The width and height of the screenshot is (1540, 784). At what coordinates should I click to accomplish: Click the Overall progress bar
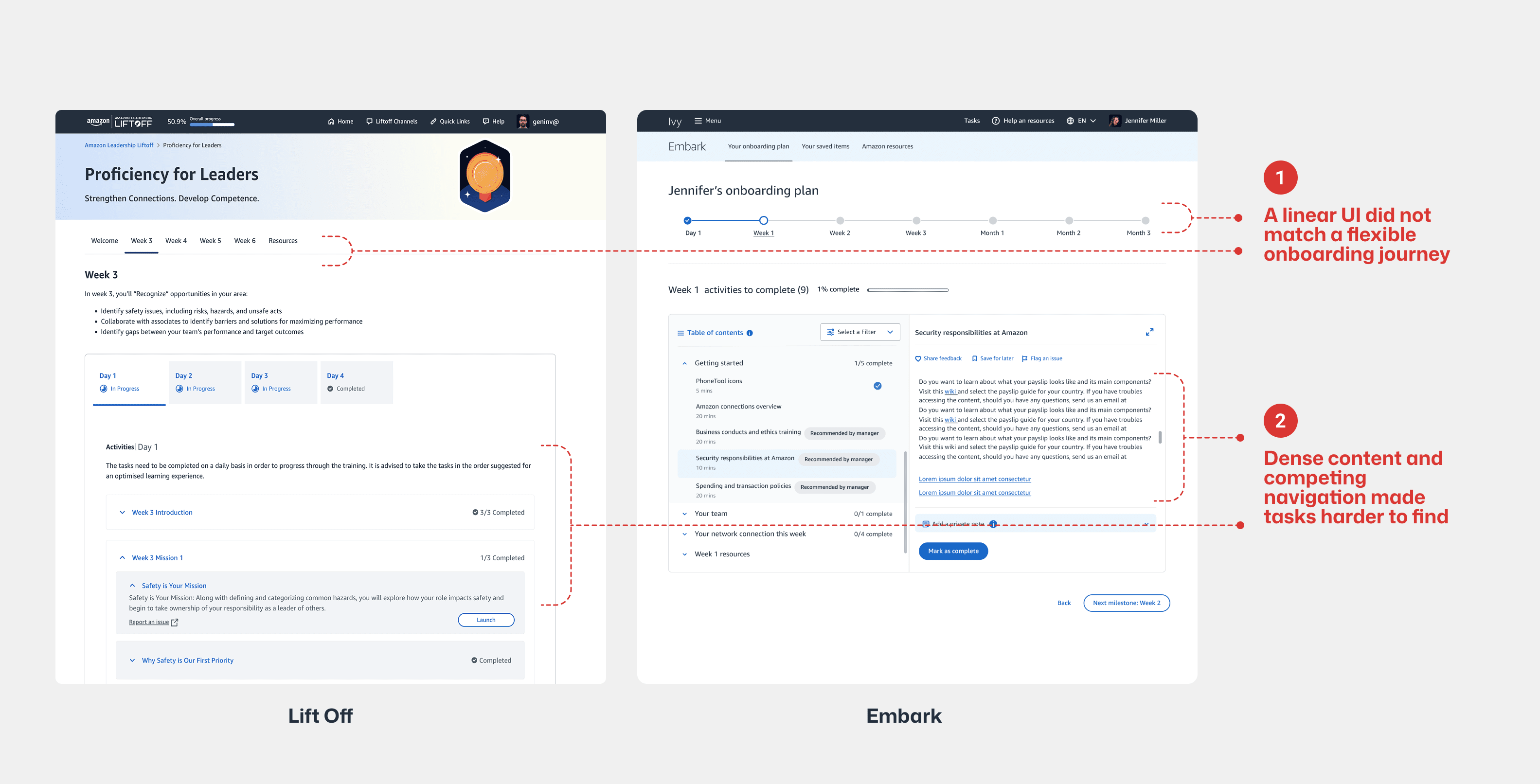[212, 125]
